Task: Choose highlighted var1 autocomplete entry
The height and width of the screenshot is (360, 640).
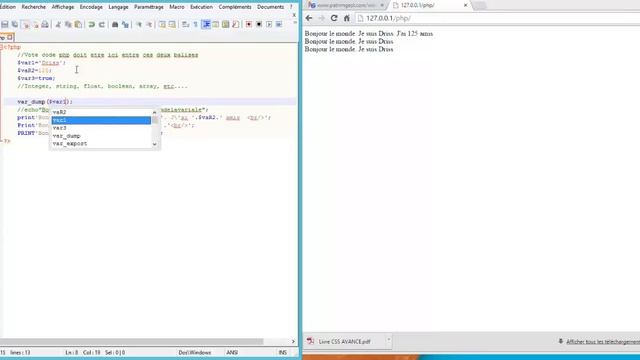Action: click(101, 120)
